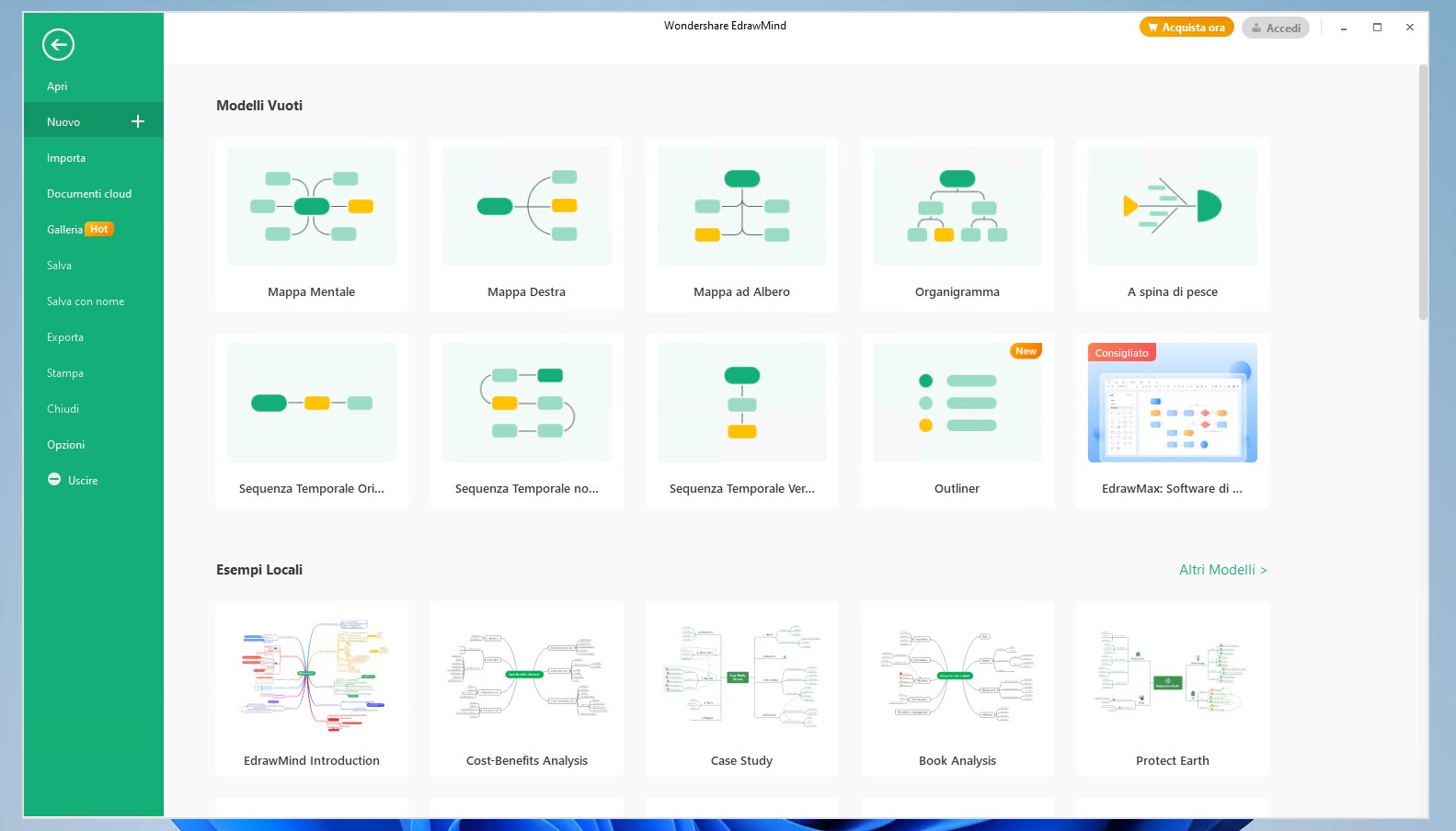Open the Altri Modelli link
Screen dimensions: 1456x831
1223,570
